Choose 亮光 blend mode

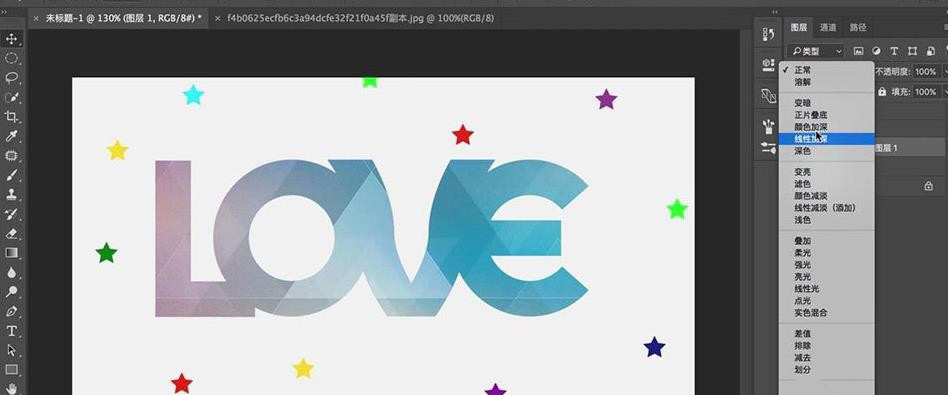point(826,276)
